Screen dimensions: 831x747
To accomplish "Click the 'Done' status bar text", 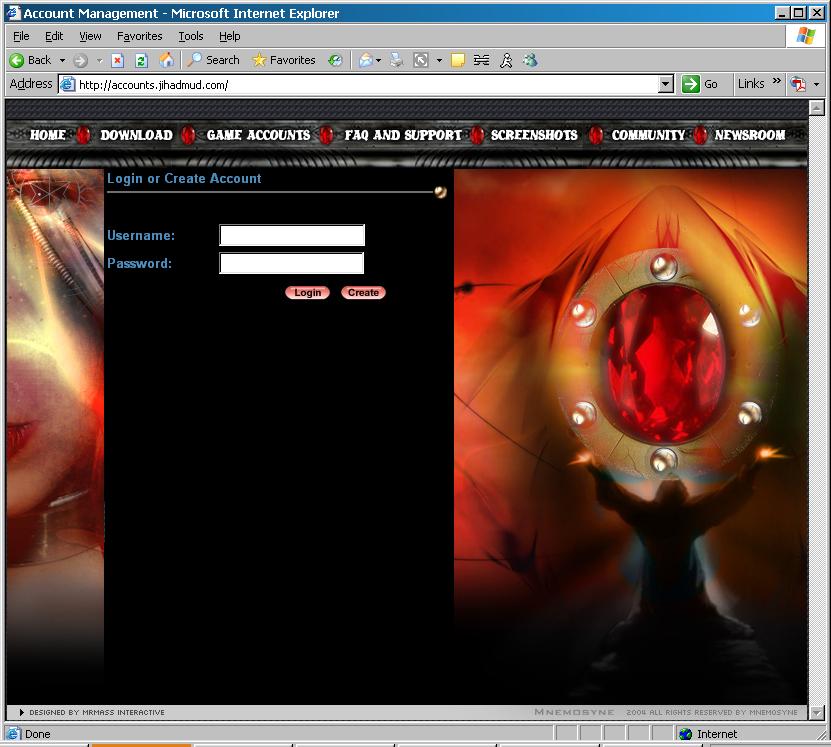I will [38, 734].
